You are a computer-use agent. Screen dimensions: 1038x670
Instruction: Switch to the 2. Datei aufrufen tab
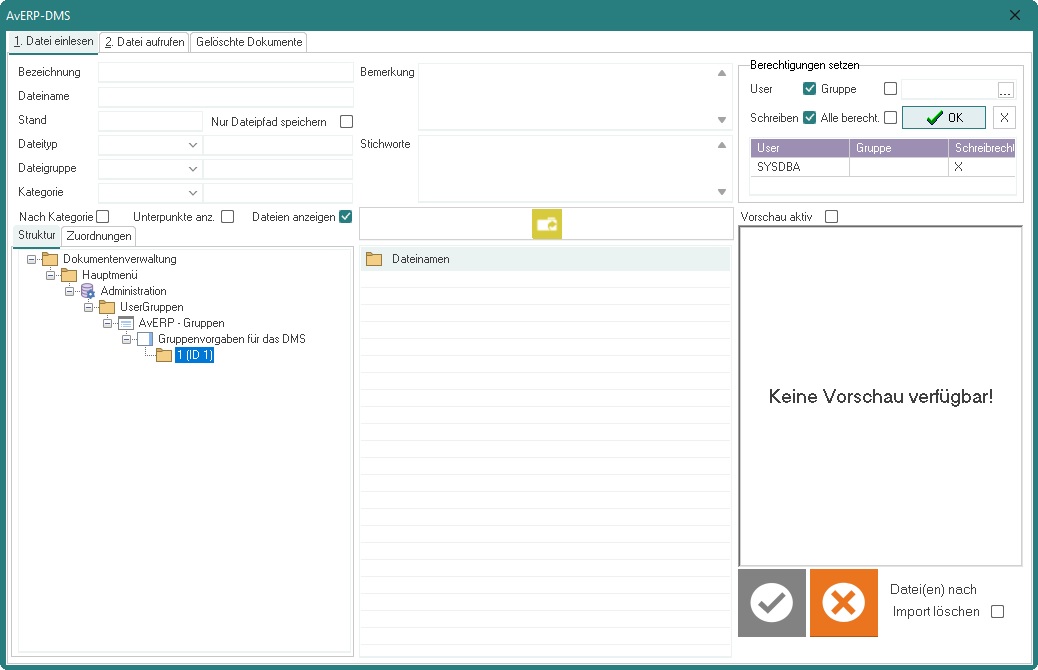pos(144,42)
